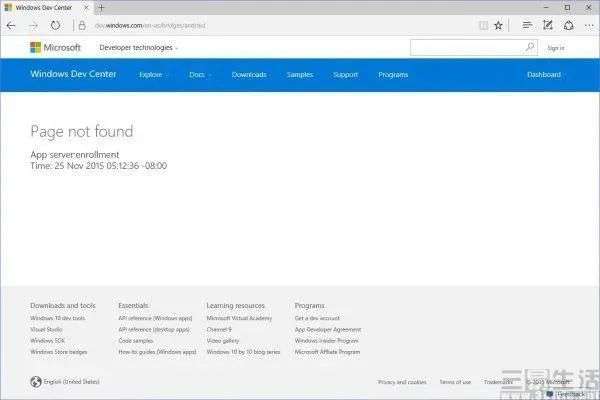The width and height of the screenshot is (600, 400).
Task: Expand the Docs menu
Action: (200, 75)
